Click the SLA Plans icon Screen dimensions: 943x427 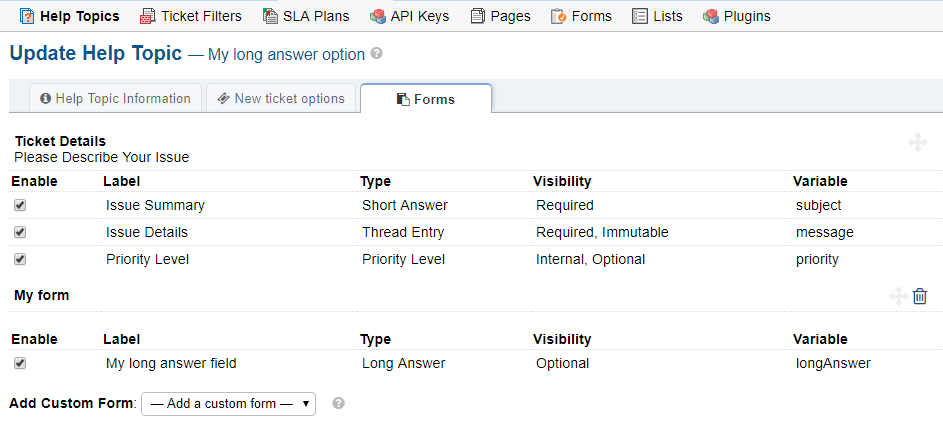pos(270,16)
